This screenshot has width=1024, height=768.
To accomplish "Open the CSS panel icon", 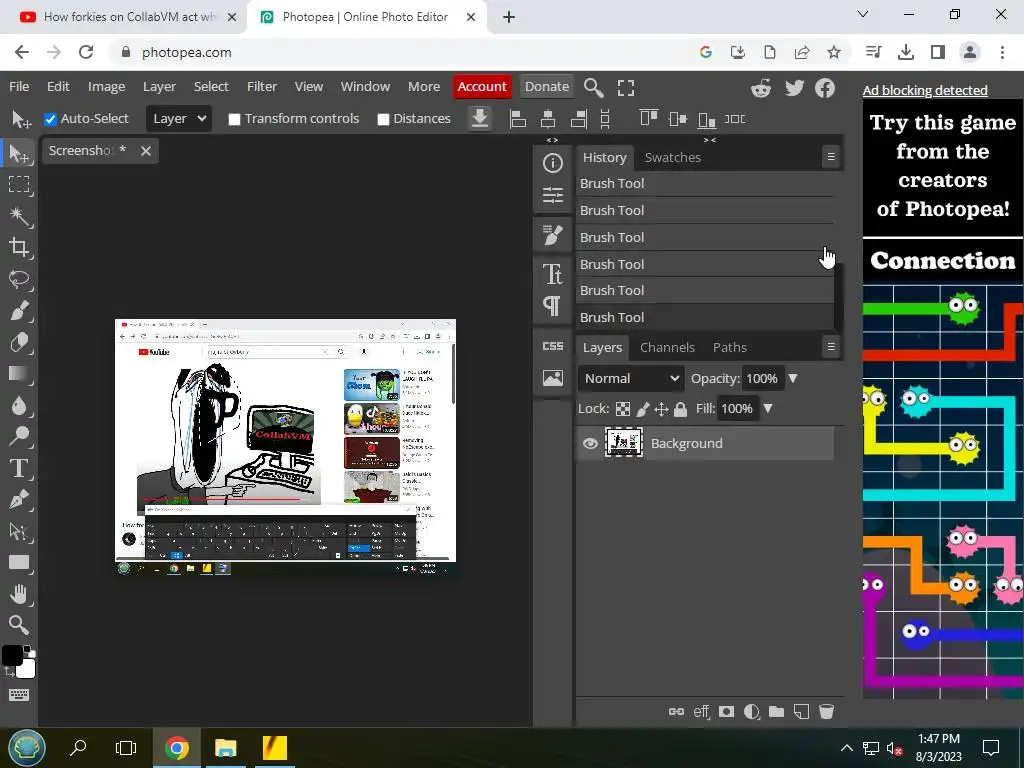I will (x=552, y=346).
